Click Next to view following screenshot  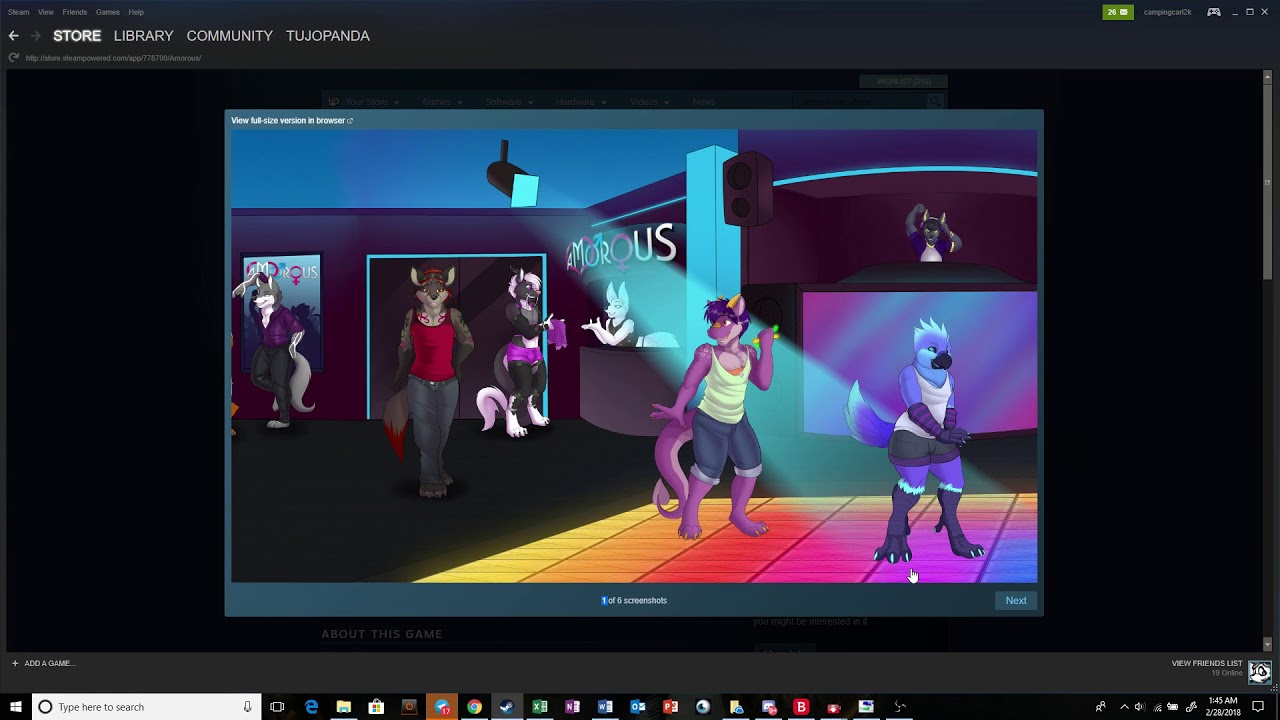1016,600
